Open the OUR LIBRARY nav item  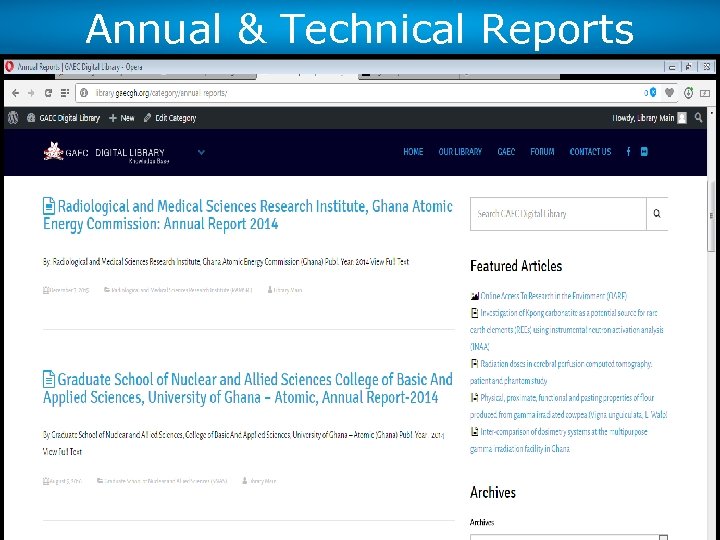(460, 152)
